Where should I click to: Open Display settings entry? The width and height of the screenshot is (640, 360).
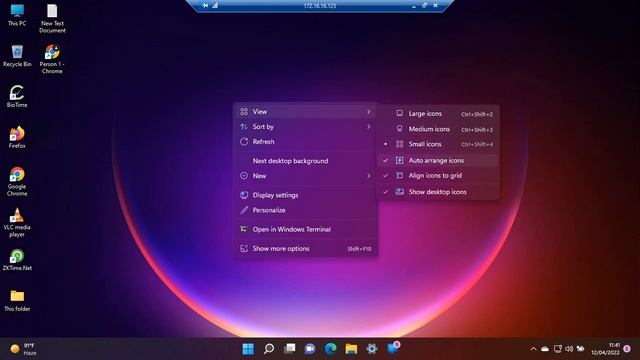point(306,195)
